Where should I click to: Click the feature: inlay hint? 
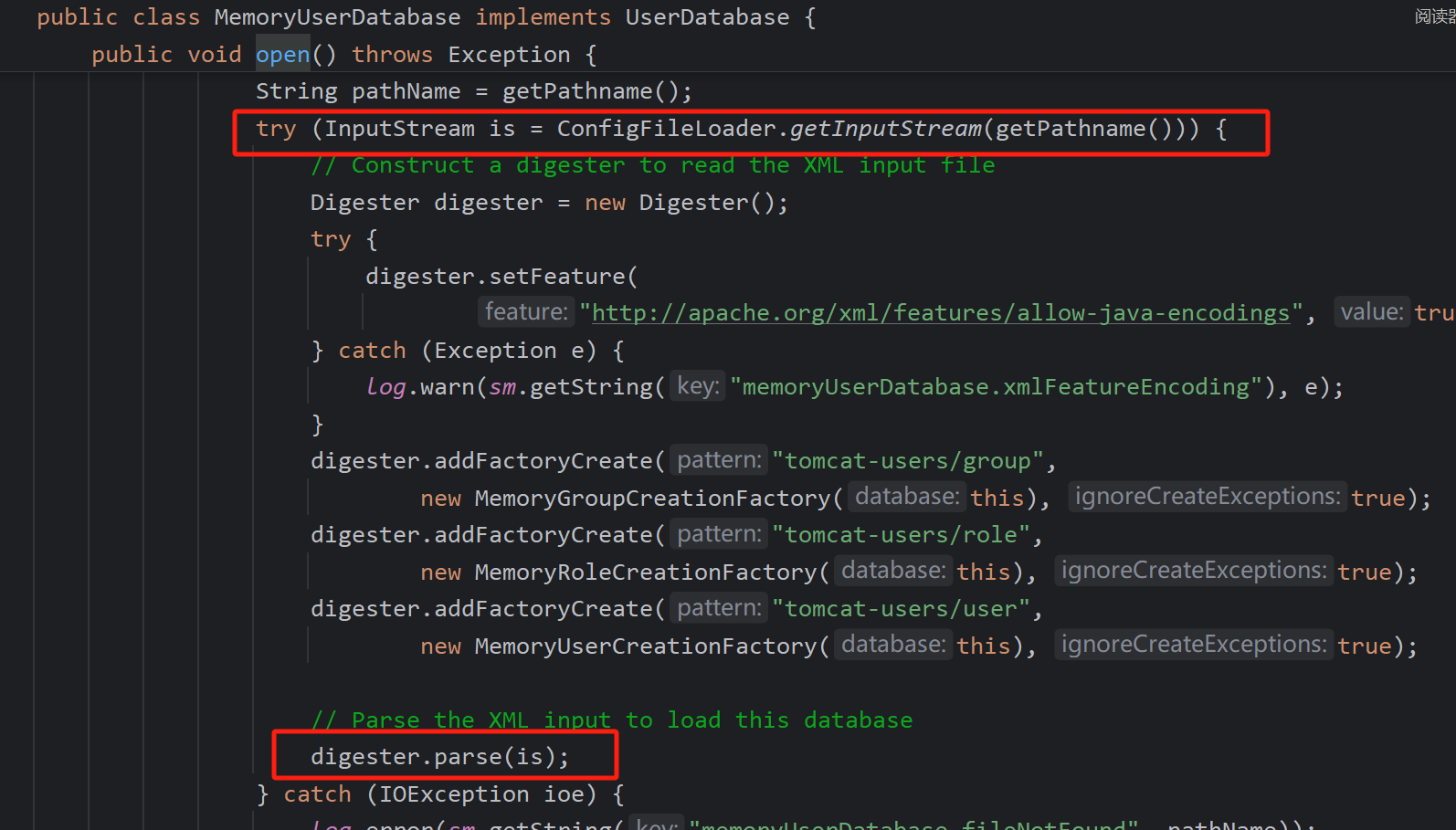(x=526, y=312)
